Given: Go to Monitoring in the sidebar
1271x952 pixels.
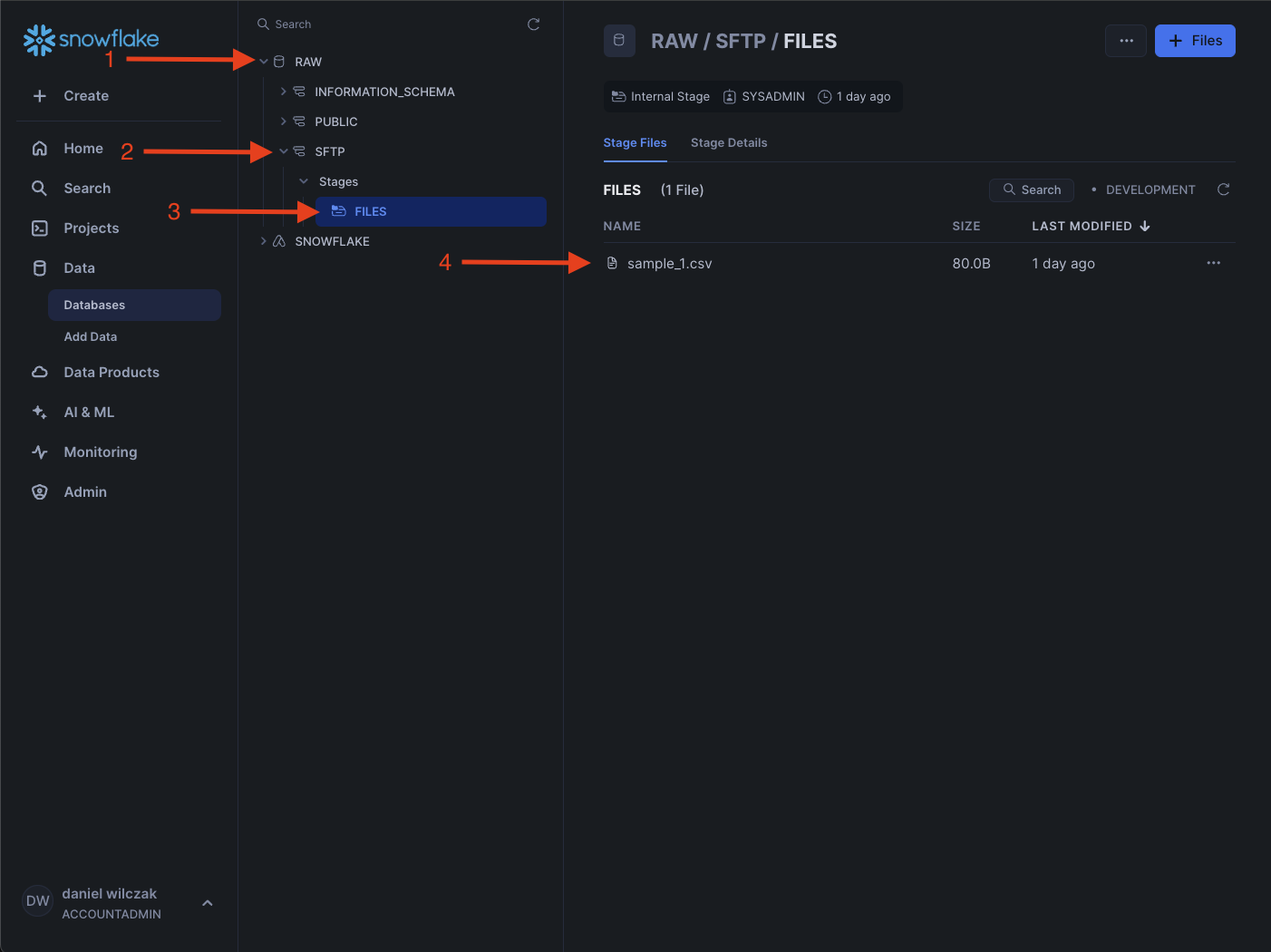Looking at the screenshot, I should (x=100, y=452).
